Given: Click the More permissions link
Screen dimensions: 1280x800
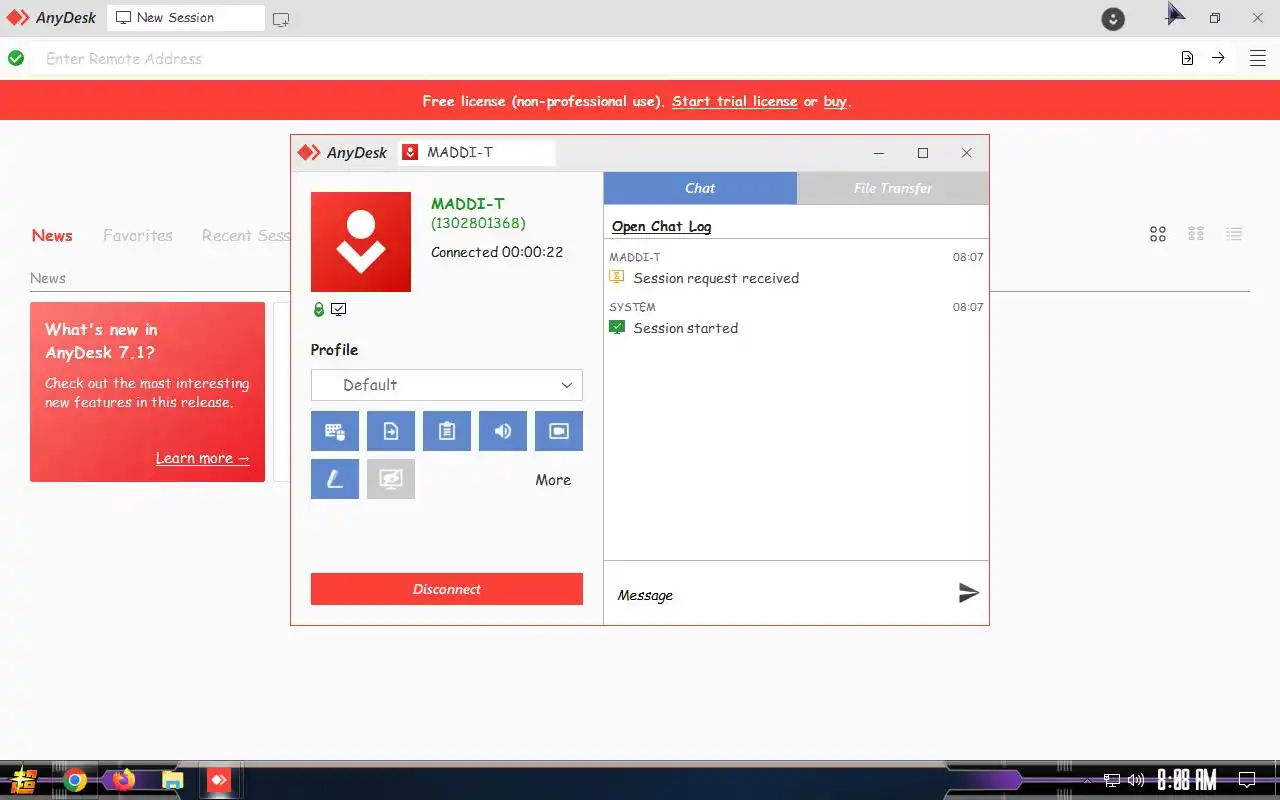Looking at the screenshot, I should coord(553,480).
